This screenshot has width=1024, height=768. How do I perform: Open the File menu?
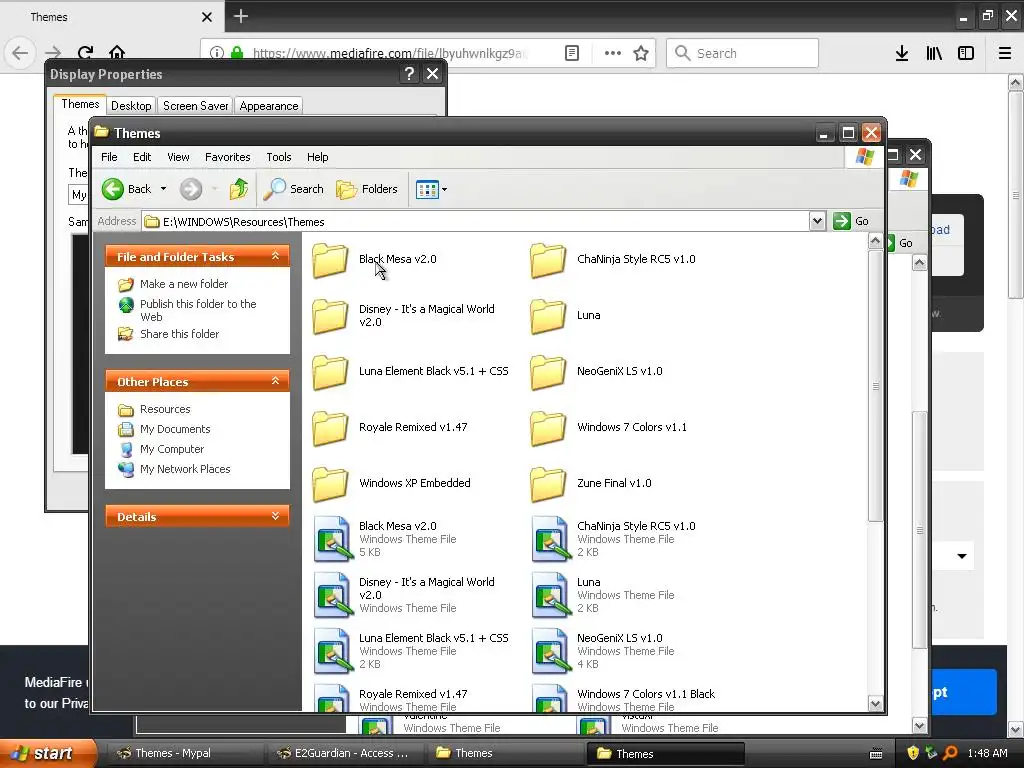tap(109, 157)
